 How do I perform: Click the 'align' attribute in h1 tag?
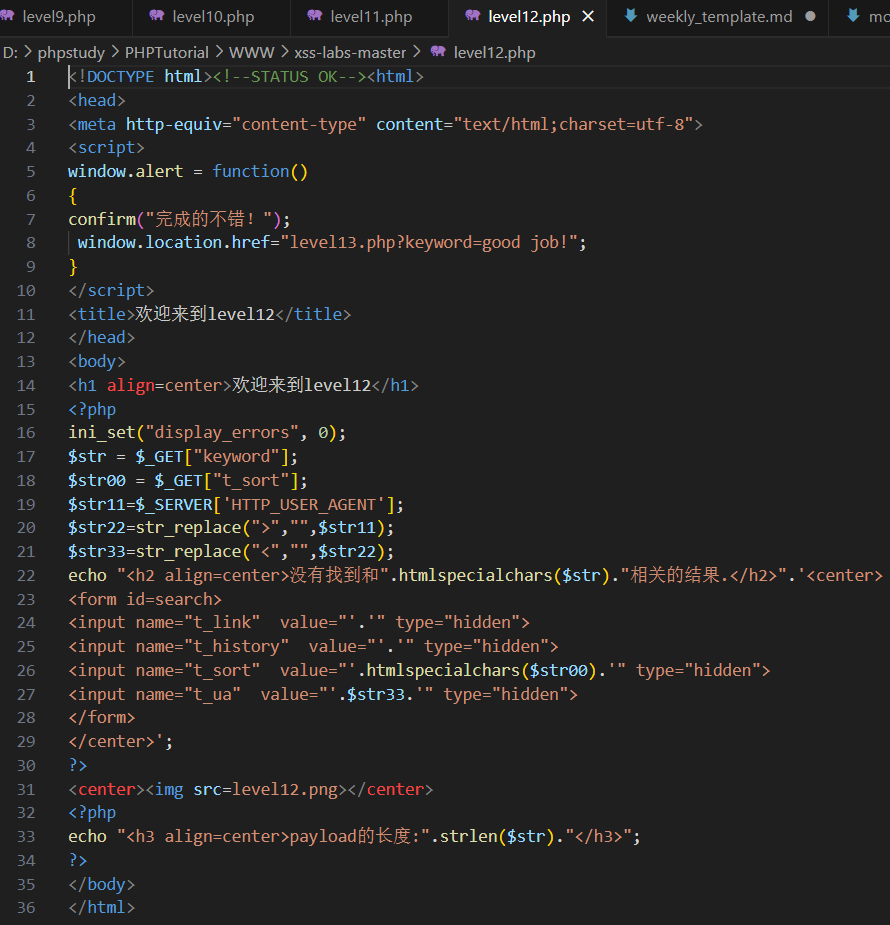(x=130, y=385)
